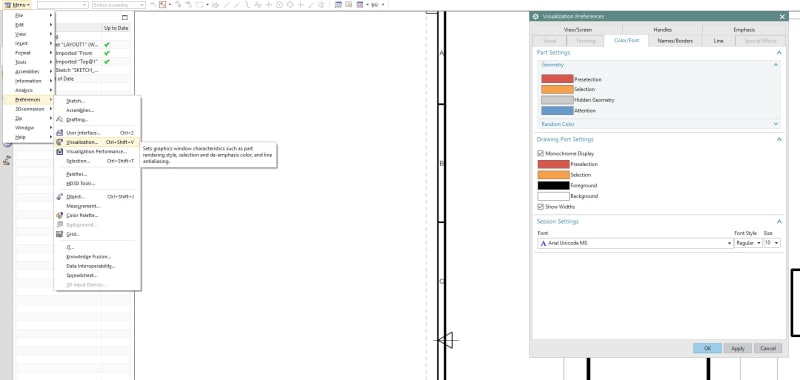This screenshot has height=380, width=800.
Task: Open the Help menu
Action: pos(29,137)
